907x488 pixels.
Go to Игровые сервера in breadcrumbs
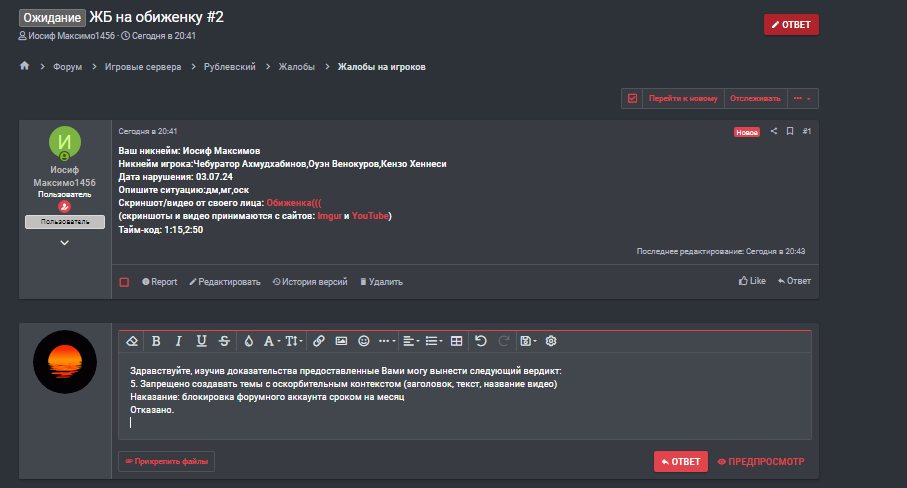pos(143,67)
